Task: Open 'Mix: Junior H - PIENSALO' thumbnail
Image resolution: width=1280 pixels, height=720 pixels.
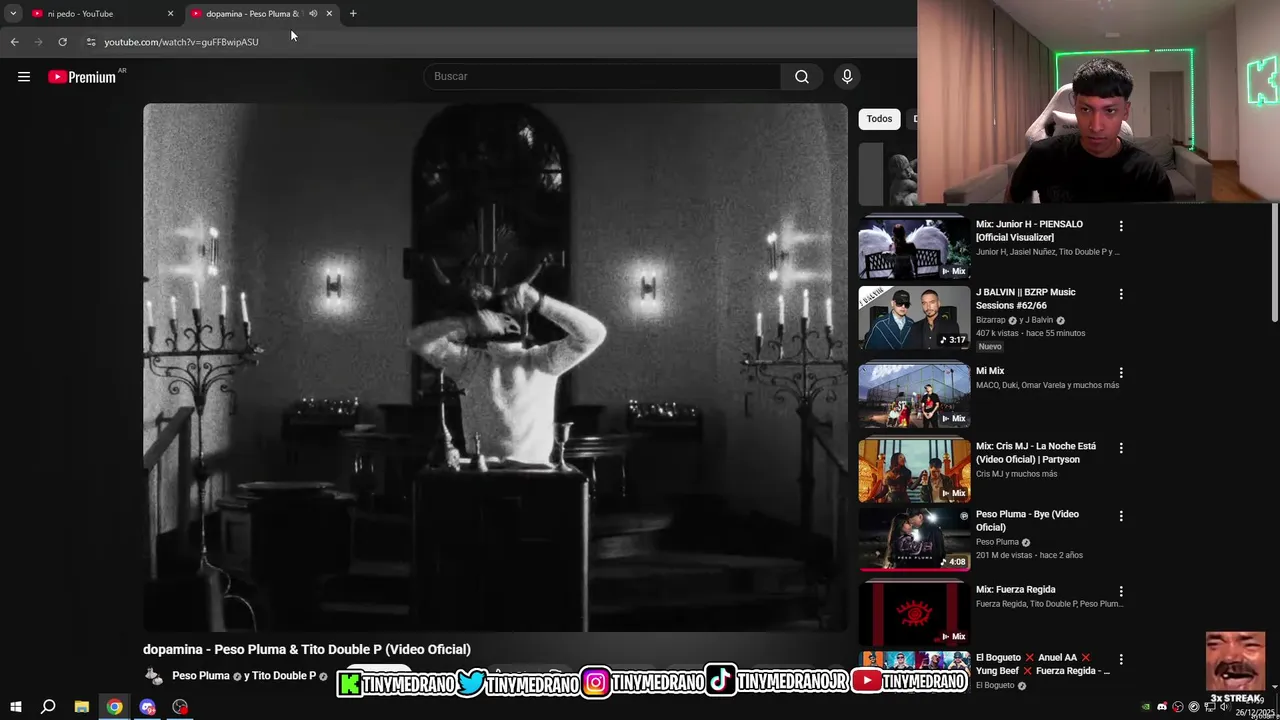Action: click(914, 249)
